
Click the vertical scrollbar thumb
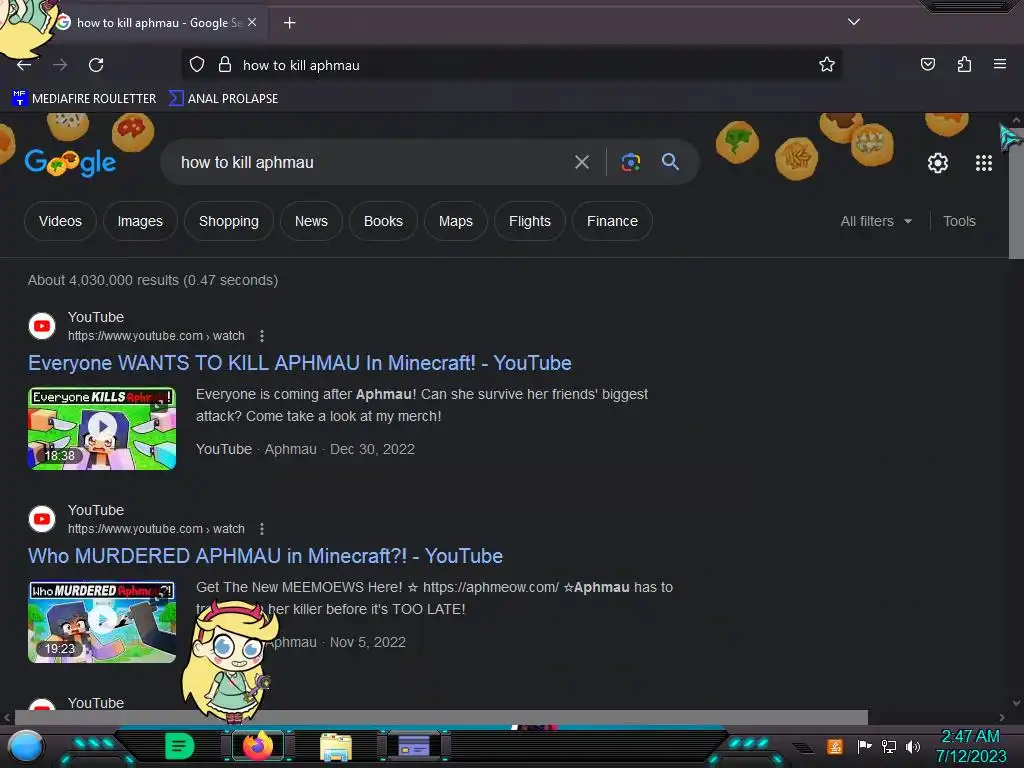tap(1016, 193)
